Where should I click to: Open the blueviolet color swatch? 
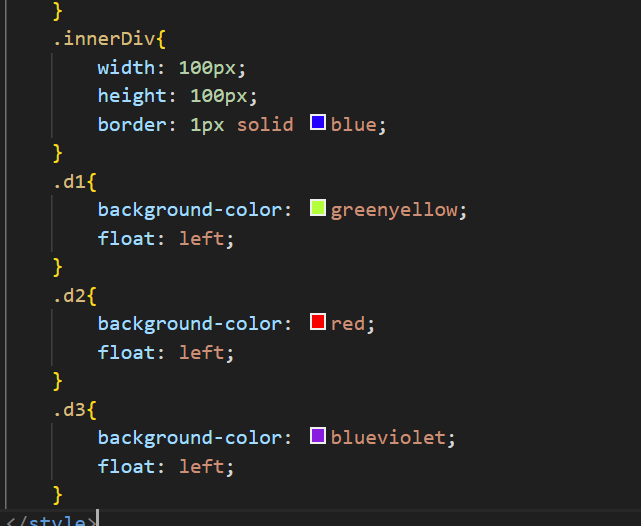[x=318, y=436]
